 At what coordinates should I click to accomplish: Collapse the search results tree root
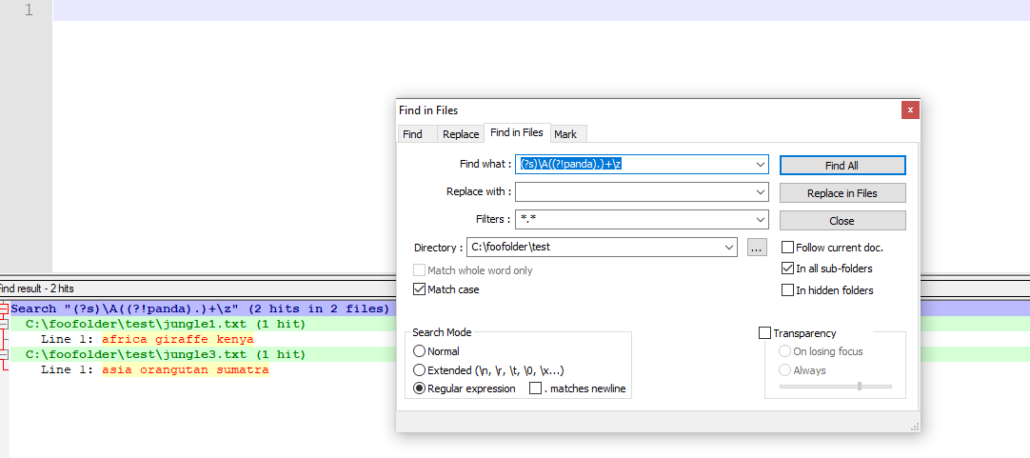coord(4,309)
